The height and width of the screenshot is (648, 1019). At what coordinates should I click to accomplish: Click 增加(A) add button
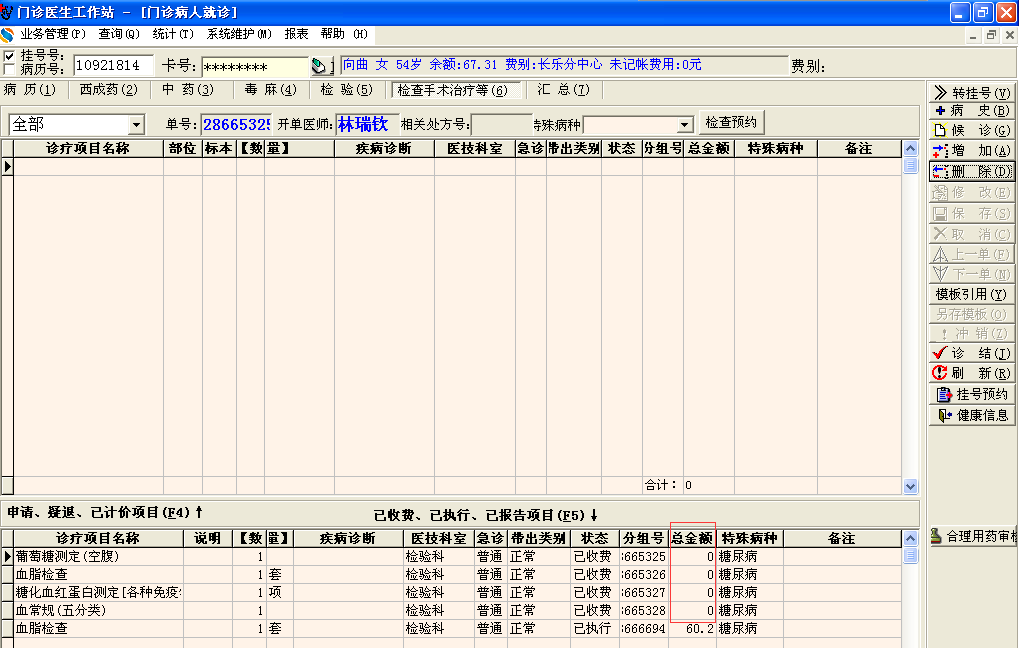[x=972, y=151]
